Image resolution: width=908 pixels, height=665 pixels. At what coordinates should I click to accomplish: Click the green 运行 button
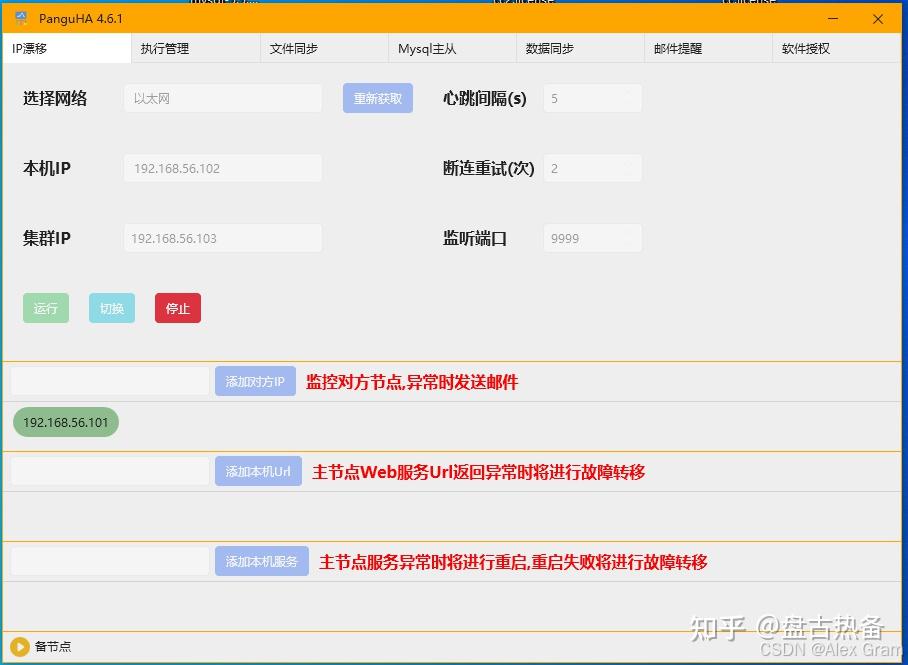46,308
